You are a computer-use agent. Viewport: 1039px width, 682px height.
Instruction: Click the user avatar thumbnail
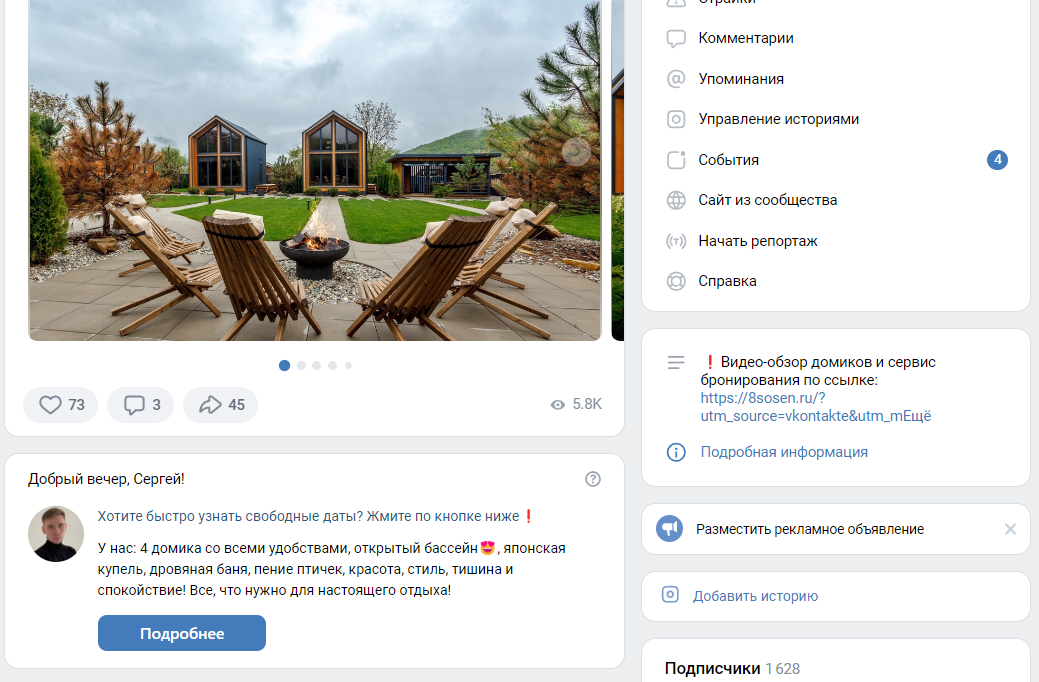coord(56,534)
